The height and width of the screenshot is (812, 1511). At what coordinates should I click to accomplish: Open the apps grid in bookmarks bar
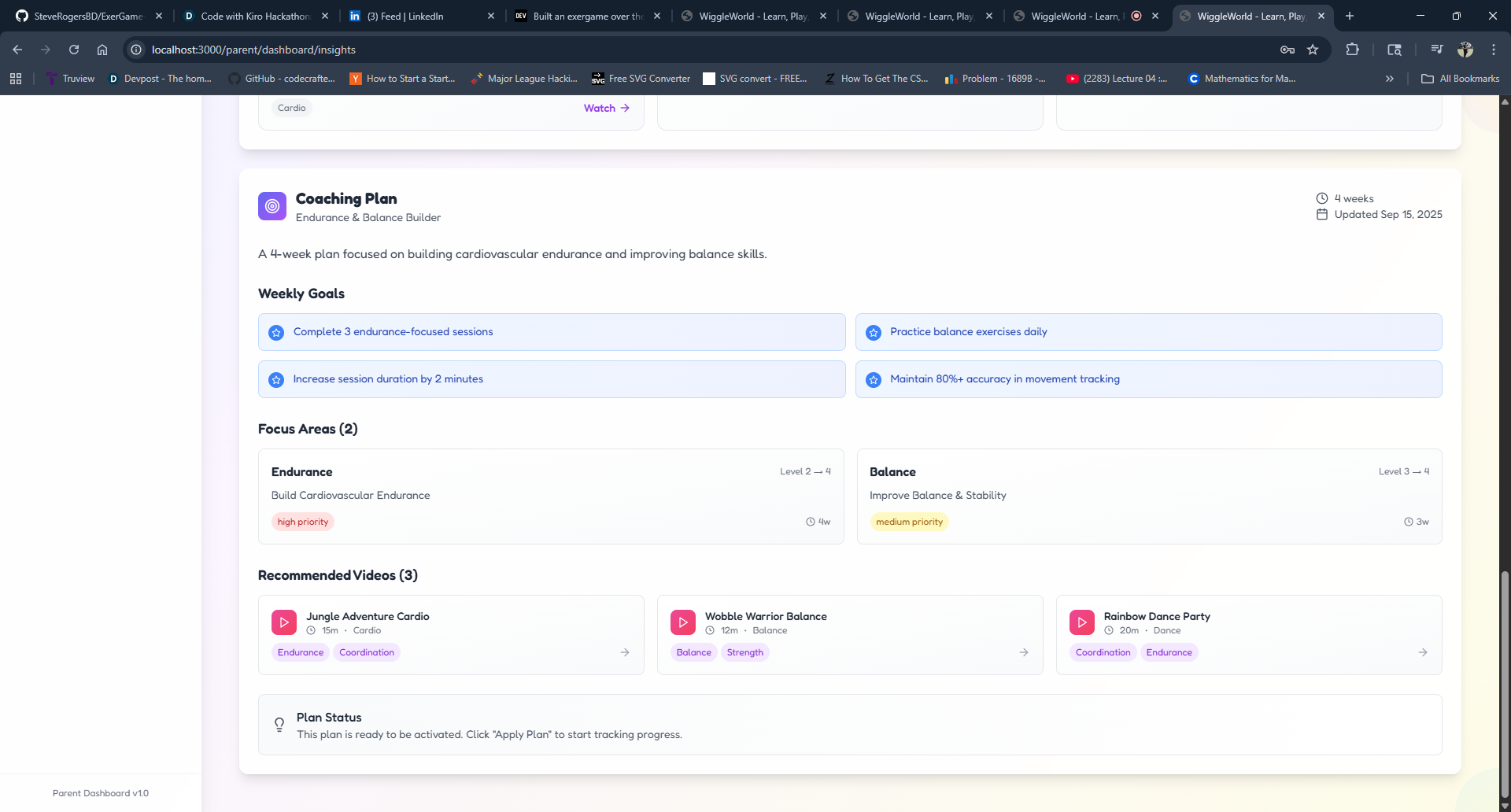point(16,79)
